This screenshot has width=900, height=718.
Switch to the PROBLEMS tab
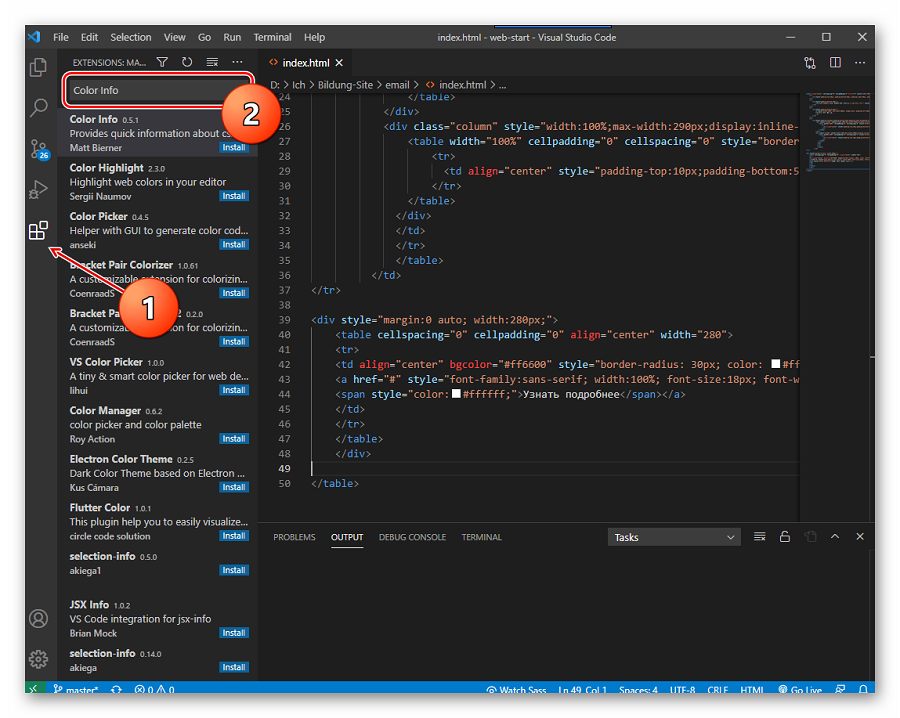tap(294, 537)
